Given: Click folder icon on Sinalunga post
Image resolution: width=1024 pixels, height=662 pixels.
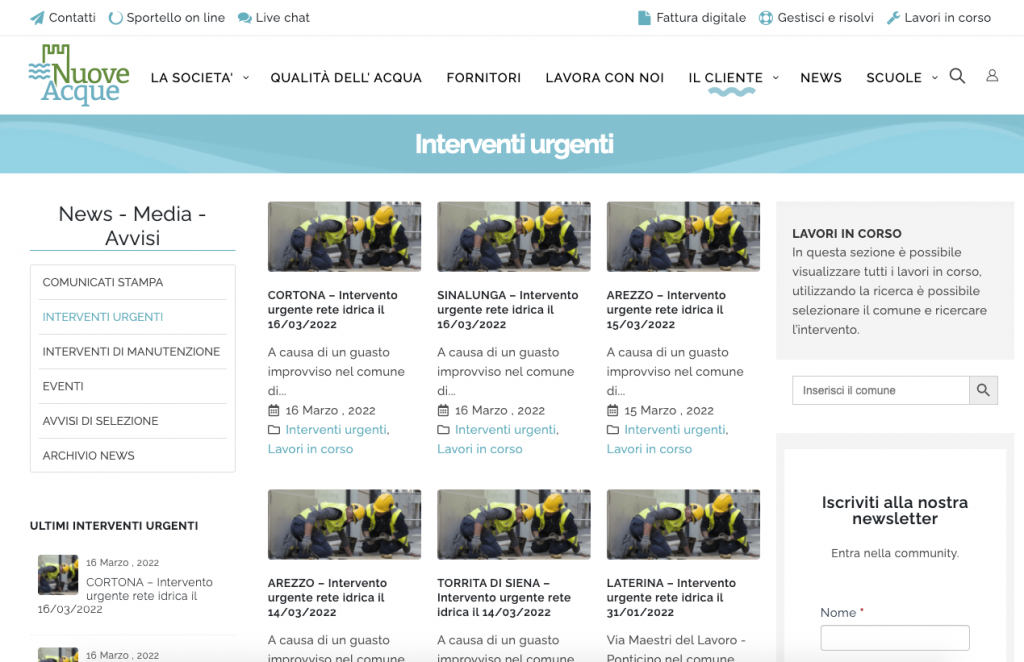Looking at the screenshot, I should point(443,430).
